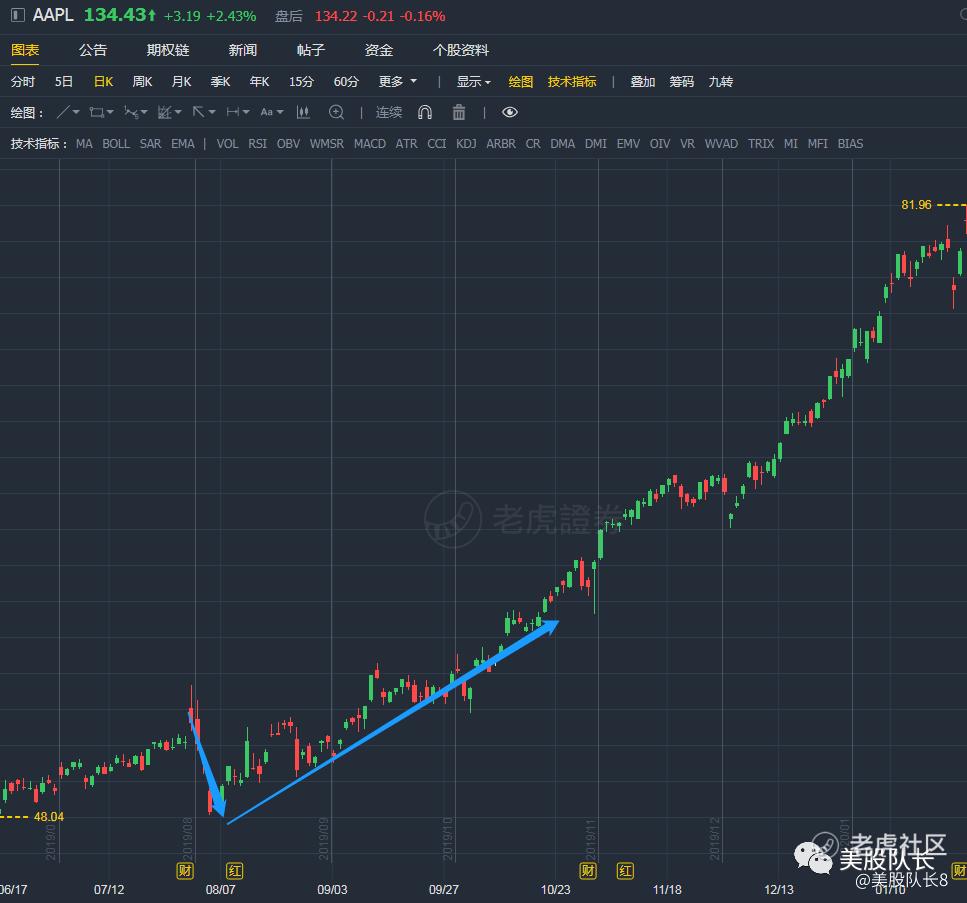Open the 个股资料 stock profile tab
The image size is (967, 903).
click(x=461, y=50)
